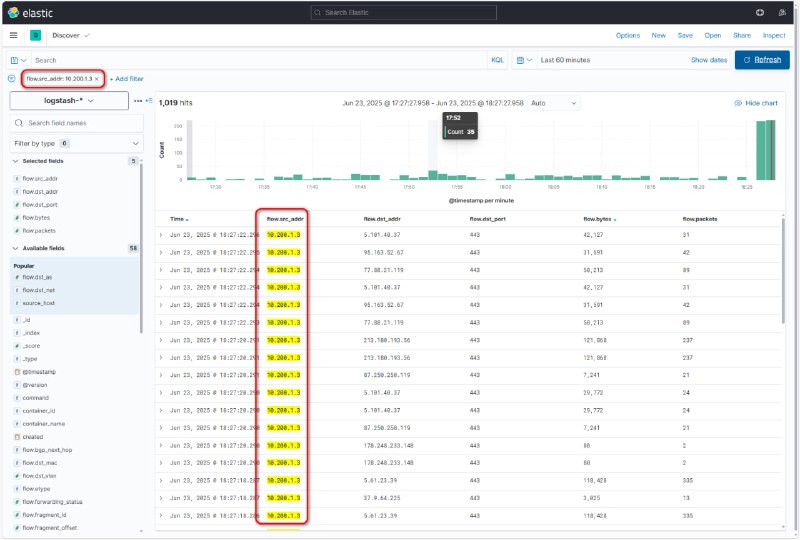Click the KQL Search query field

tap(259, 60)
